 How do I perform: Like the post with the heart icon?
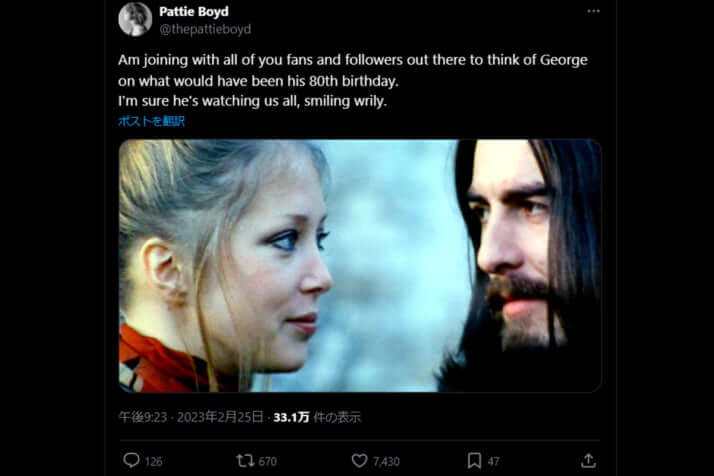click(x=359, y=460)
